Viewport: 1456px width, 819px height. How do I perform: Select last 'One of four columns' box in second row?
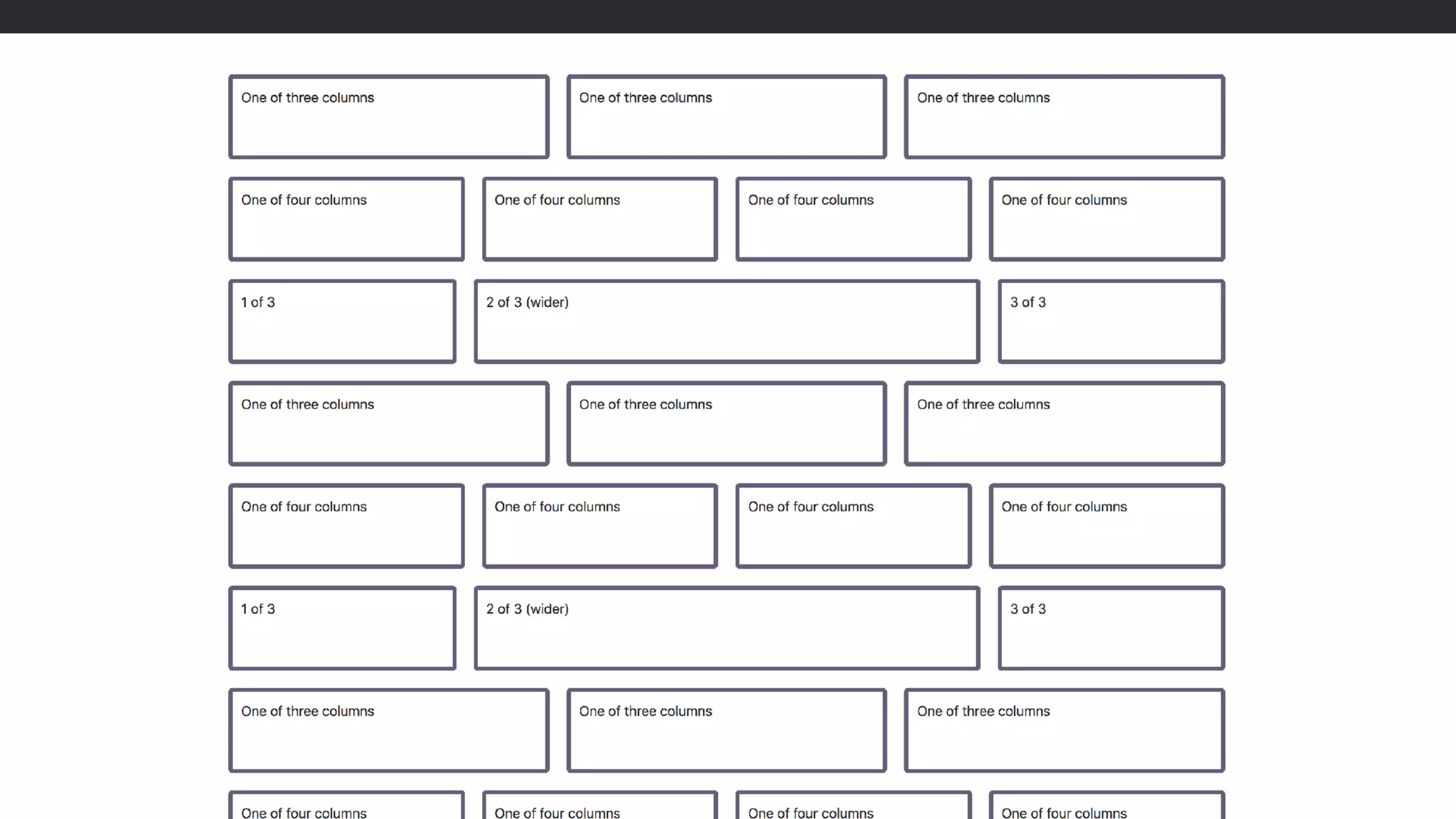coord(1107,219)
